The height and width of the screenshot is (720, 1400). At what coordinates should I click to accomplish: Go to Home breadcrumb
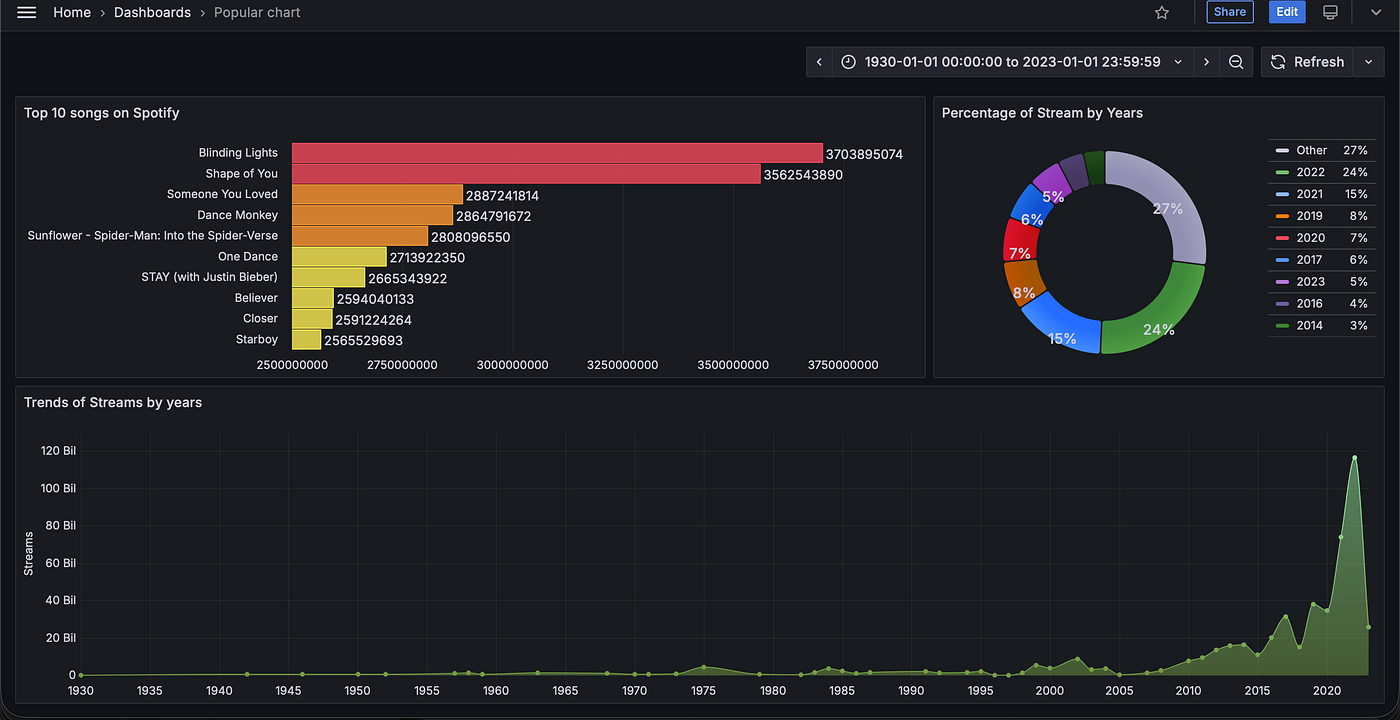[x=72, y=12]
